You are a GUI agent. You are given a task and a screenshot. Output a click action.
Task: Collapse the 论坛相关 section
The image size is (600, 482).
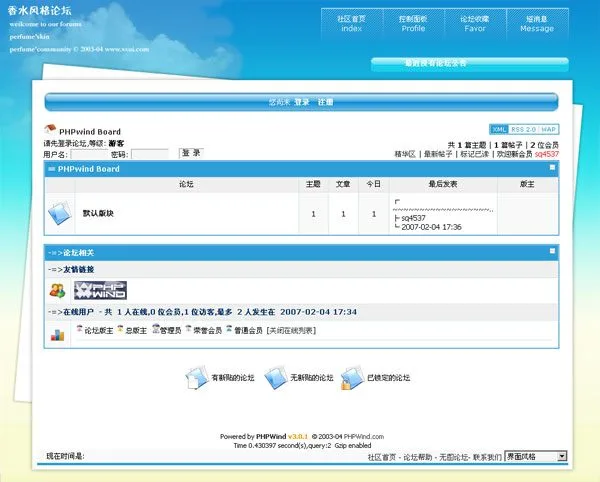pyautogui.click(x=552, y=251)
